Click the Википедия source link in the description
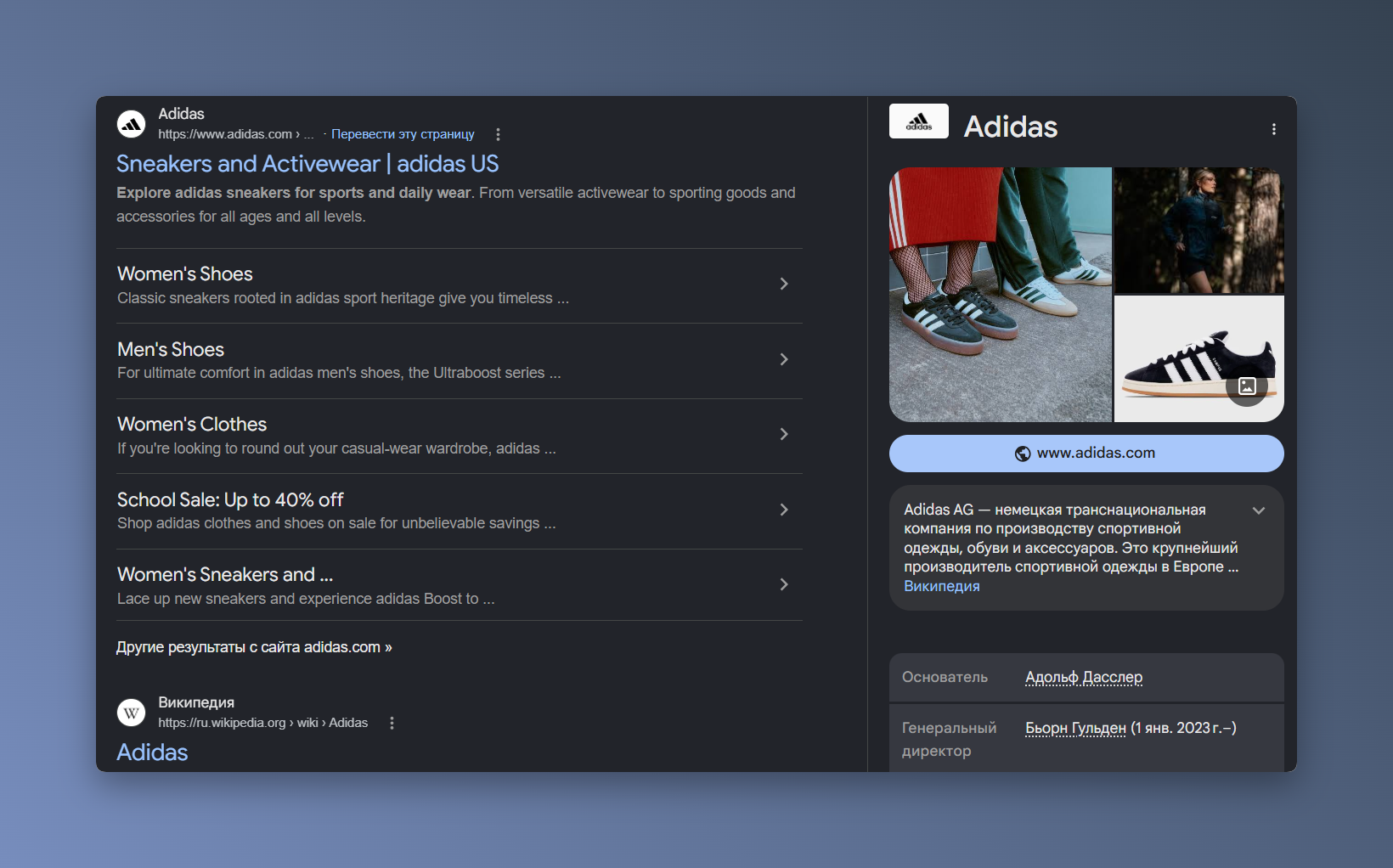Viewport: 1393px width, 868px height. (941, 586)
